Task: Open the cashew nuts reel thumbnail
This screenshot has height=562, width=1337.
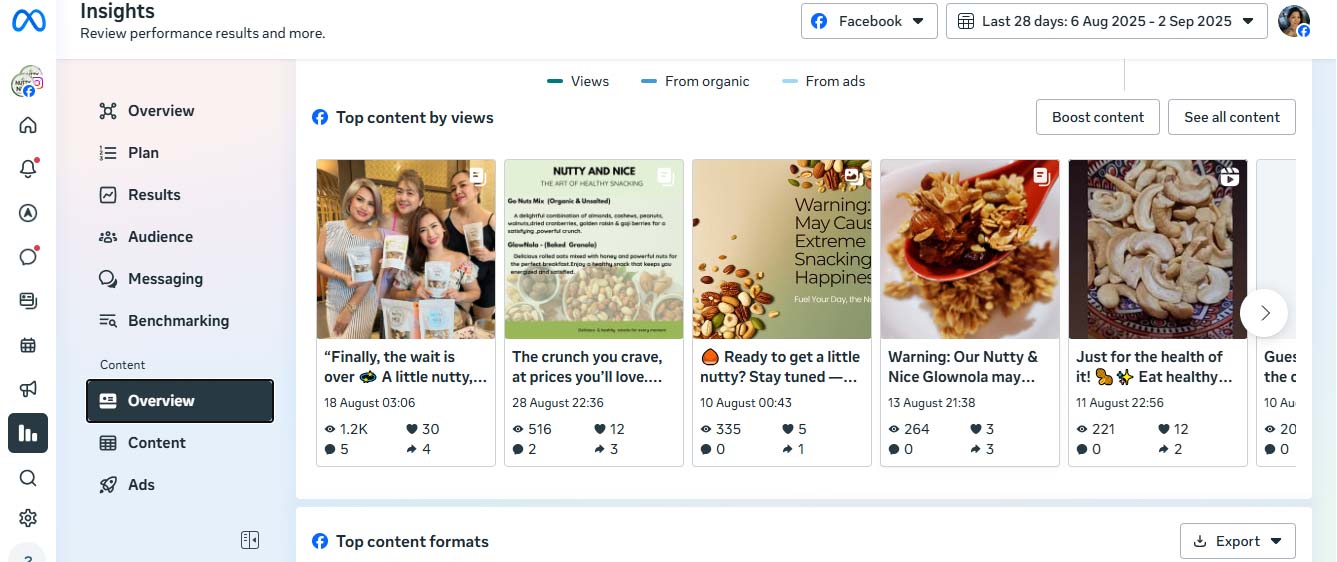Action: pos(1157,249)
